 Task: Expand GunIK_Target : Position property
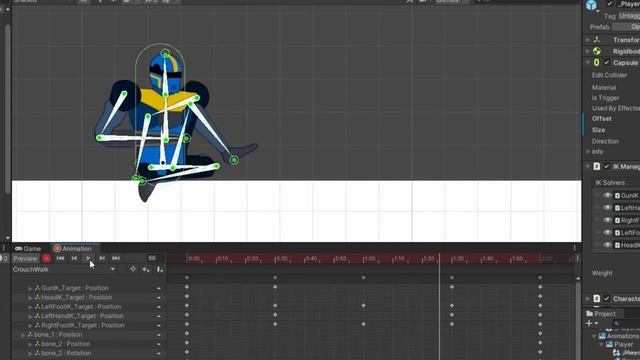coord(30,289)
